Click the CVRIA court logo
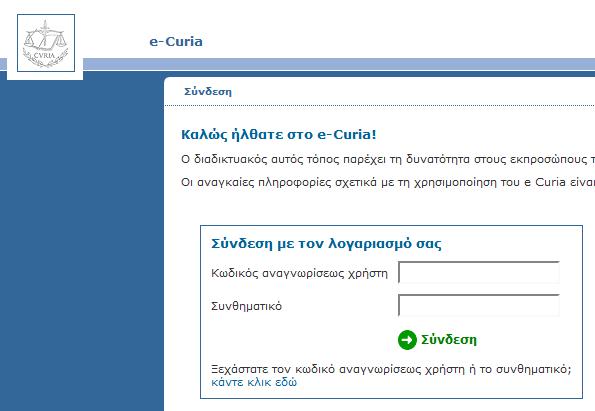 (46, 43)
